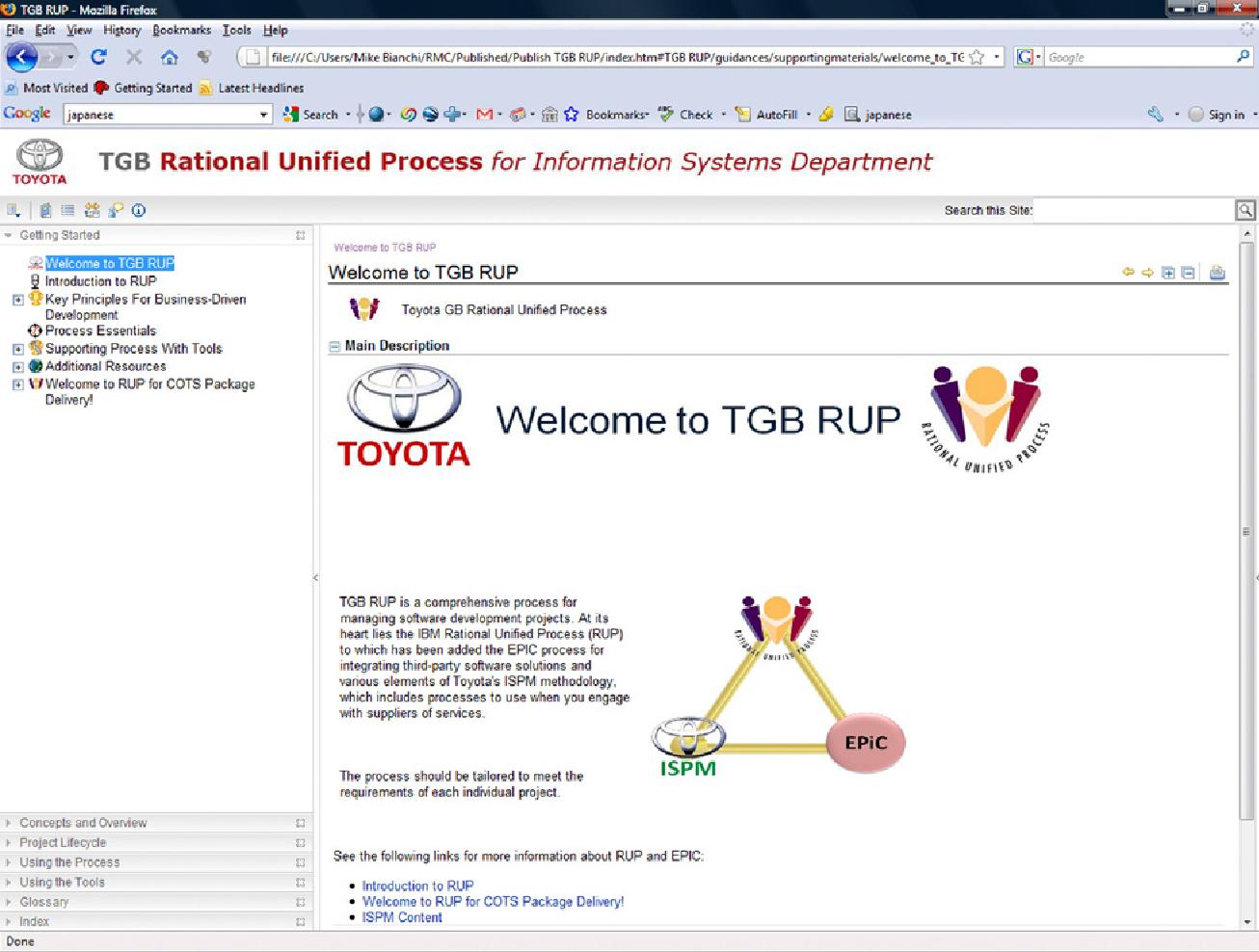Screen dimensions: 1259x952
Task: Click the AutoFill toolbar button
Action: (x=767, y=114)
